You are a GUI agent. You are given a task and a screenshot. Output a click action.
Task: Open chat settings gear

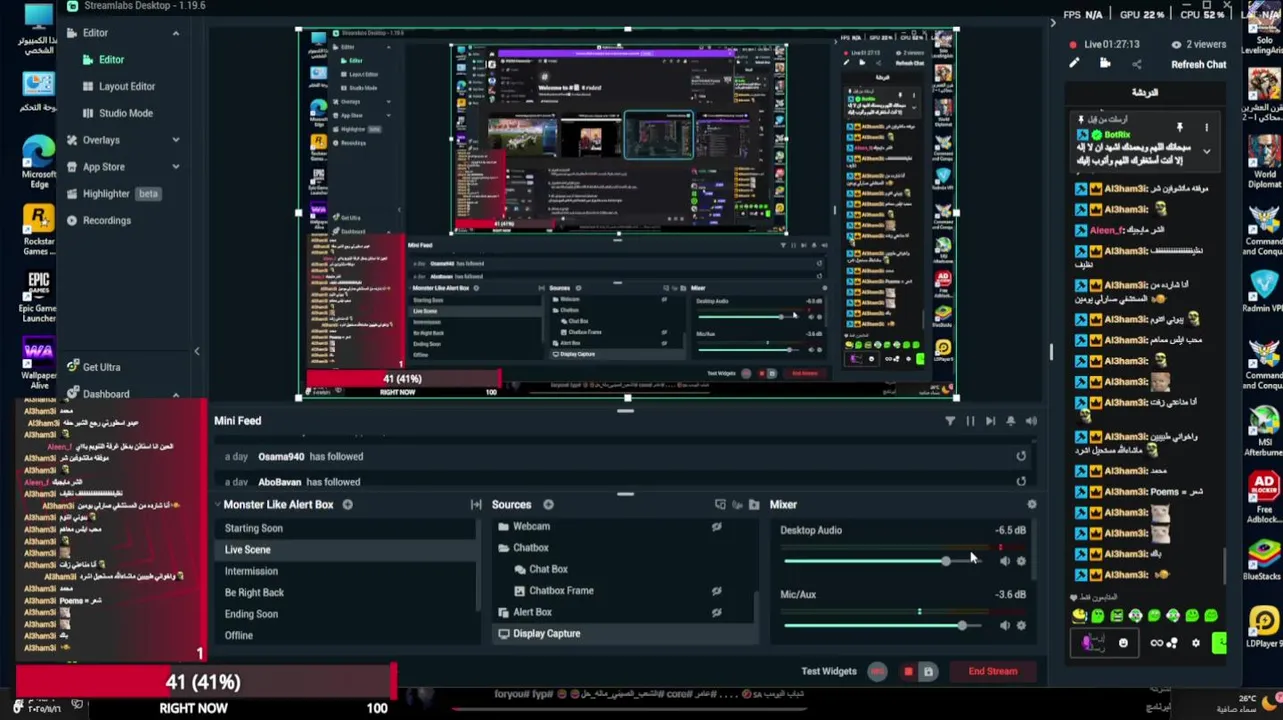(1196, 644)
